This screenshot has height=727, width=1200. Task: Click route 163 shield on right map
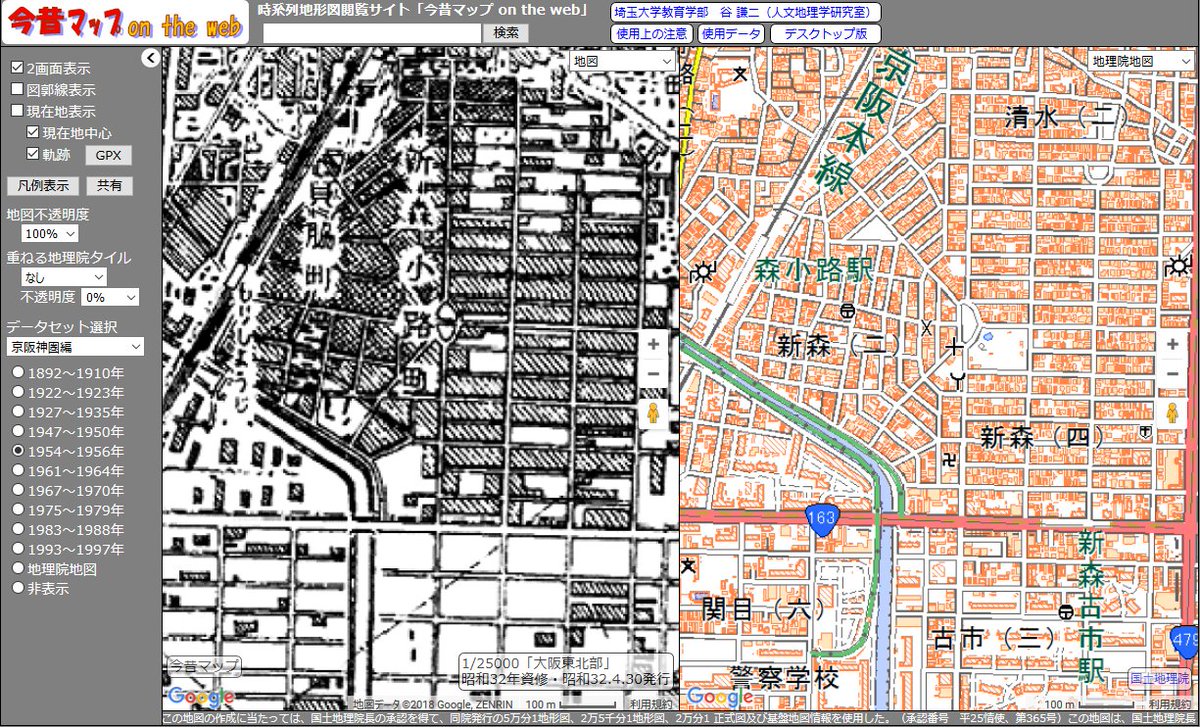coord(820,518)
